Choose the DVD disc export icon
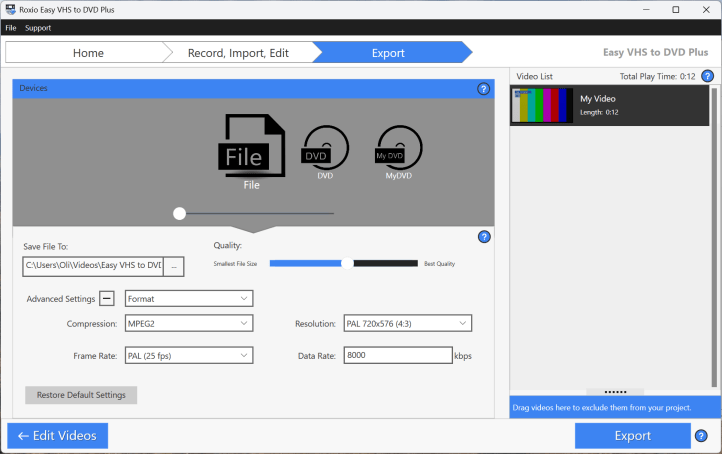Screen dimensions: 722x454 pos(325,150)
